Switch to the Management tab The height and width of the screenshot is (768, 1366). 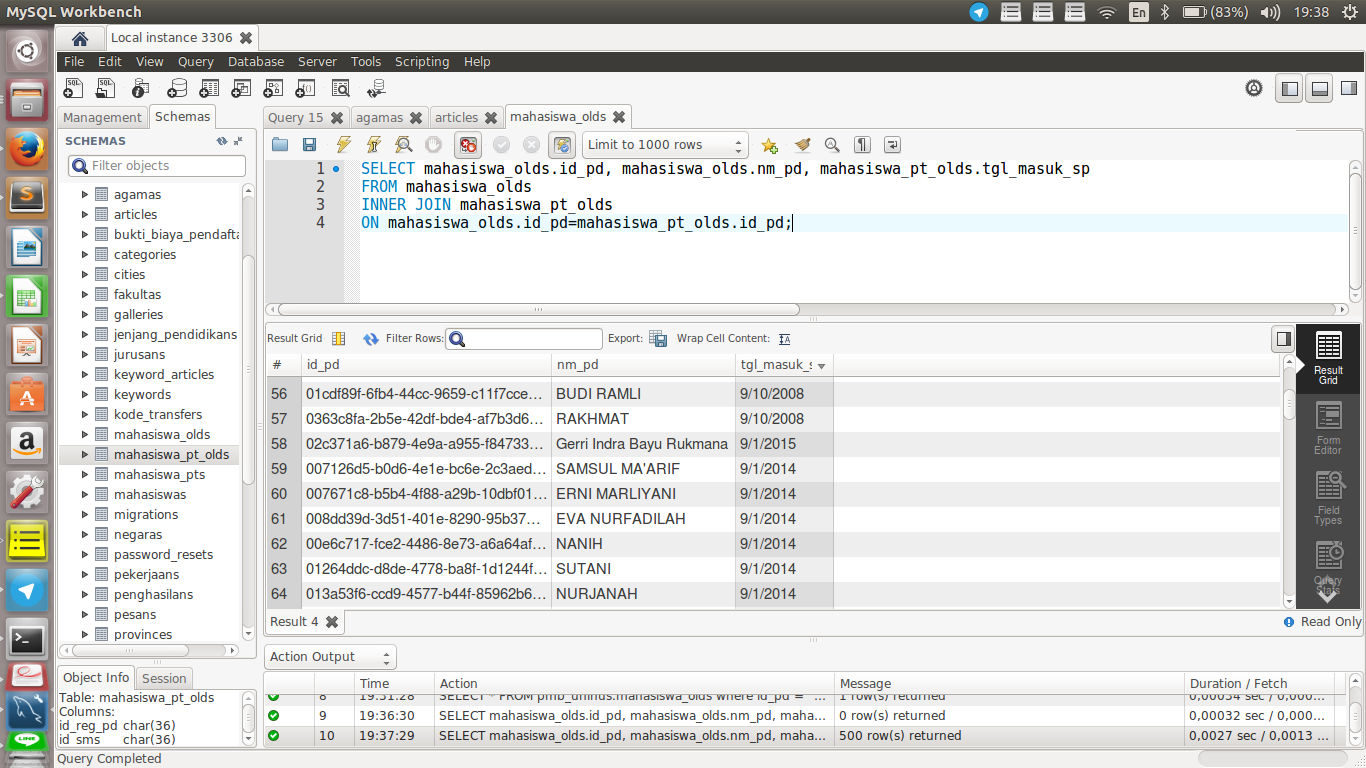[x=103, y=117]
